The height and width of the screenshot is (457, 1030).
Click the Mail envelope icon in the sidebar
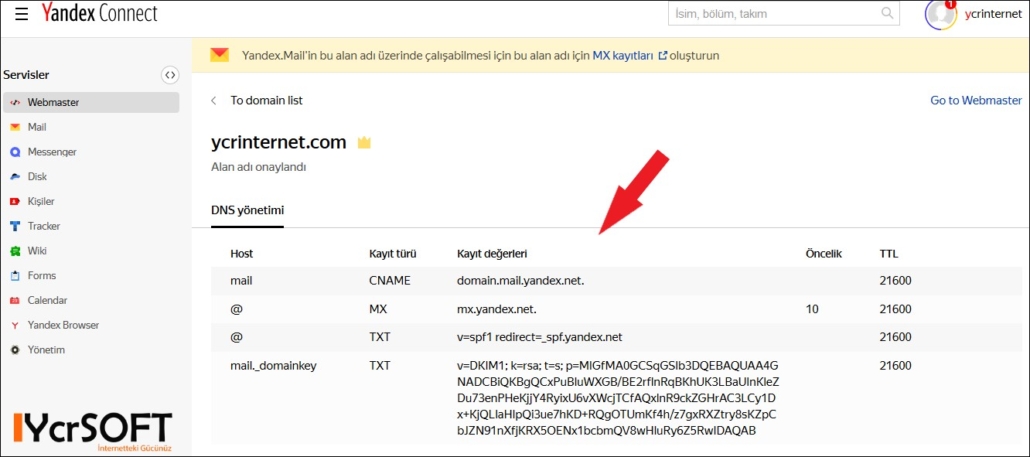pyautogui.click(x=16, y=127)
